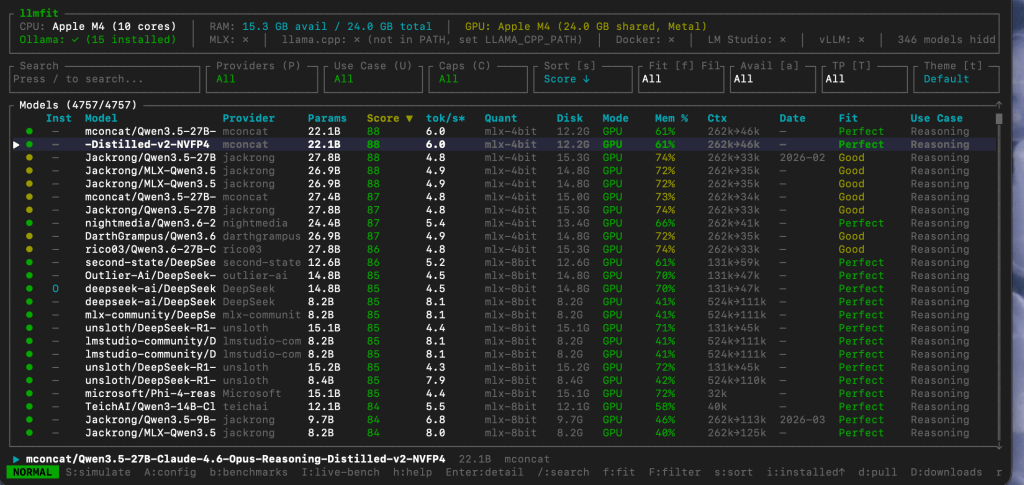Viewport: 1024px width, 485px height.
Task: Click the Provider column header
Action: pyautogui.click(x=249, y=118)
